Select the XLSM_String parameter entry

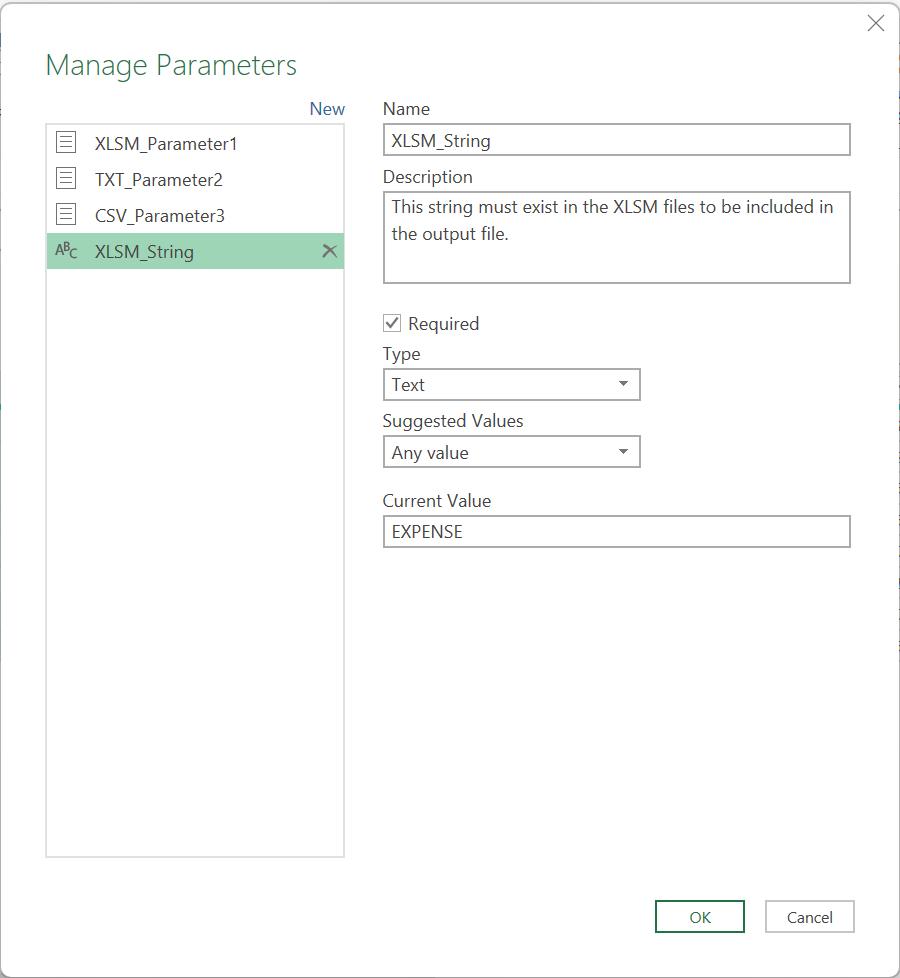tap(195, 251)
